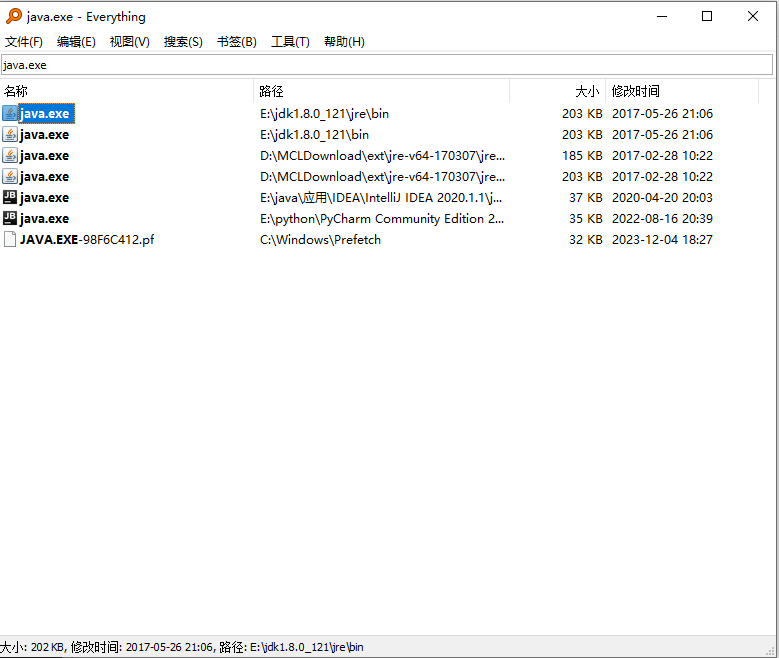Click Java icon of 203 KB MCLDownload java.exe
Viewport: 779px width, 658px height.
pos(10,176)
